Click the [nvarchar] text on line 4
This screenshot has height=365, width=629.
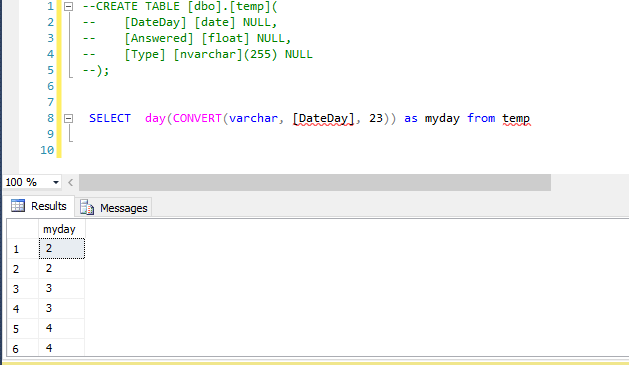pos(209,55)
